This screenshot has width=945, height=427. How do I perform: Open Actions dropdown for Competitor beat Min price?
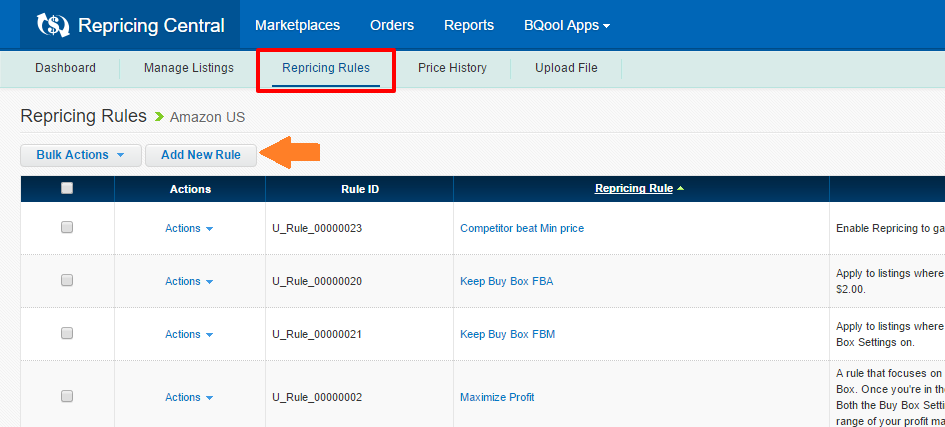click(x=189, y=228)
